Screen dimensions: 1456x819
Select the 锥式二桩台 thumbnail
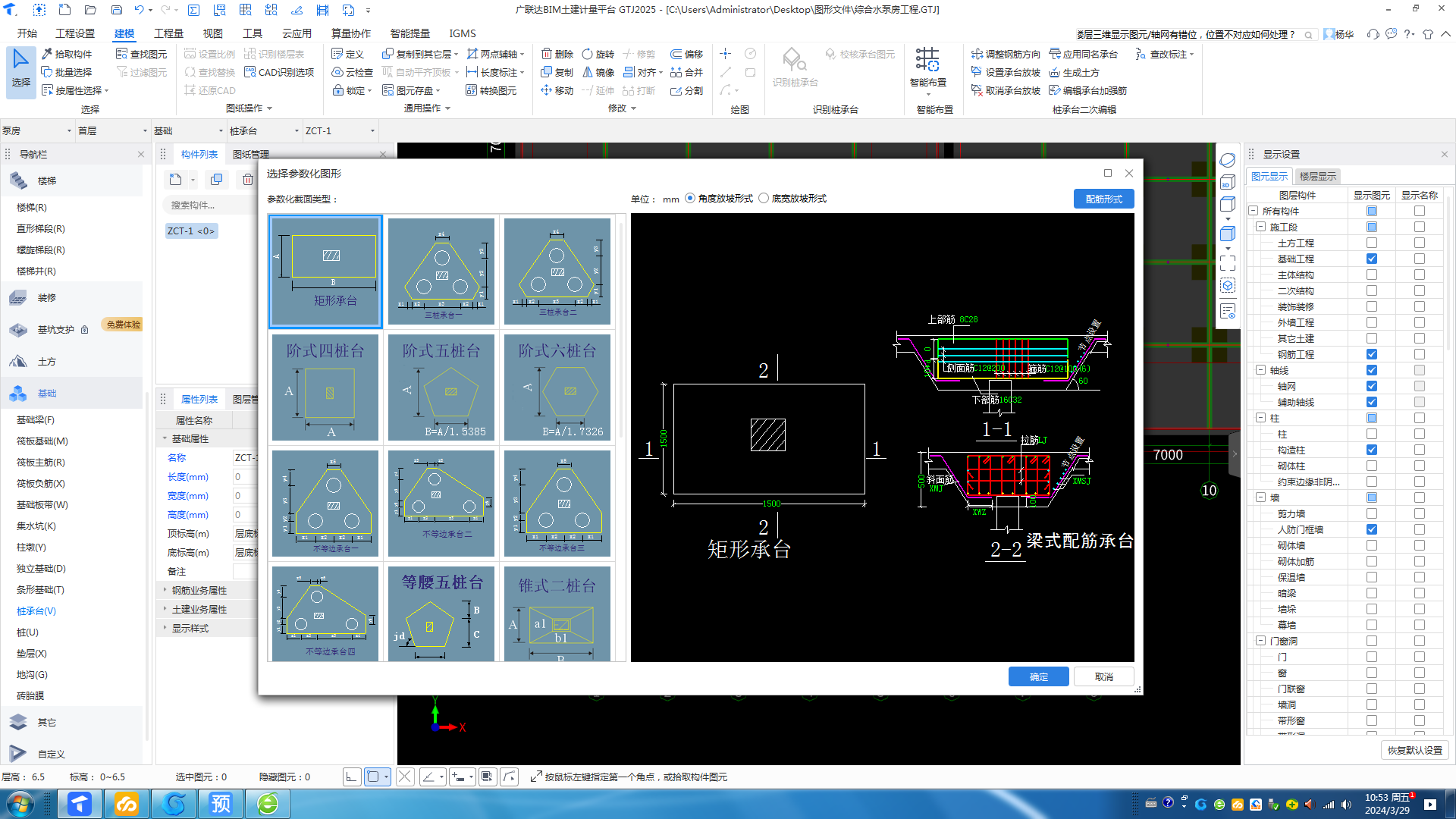coord(557,614)
